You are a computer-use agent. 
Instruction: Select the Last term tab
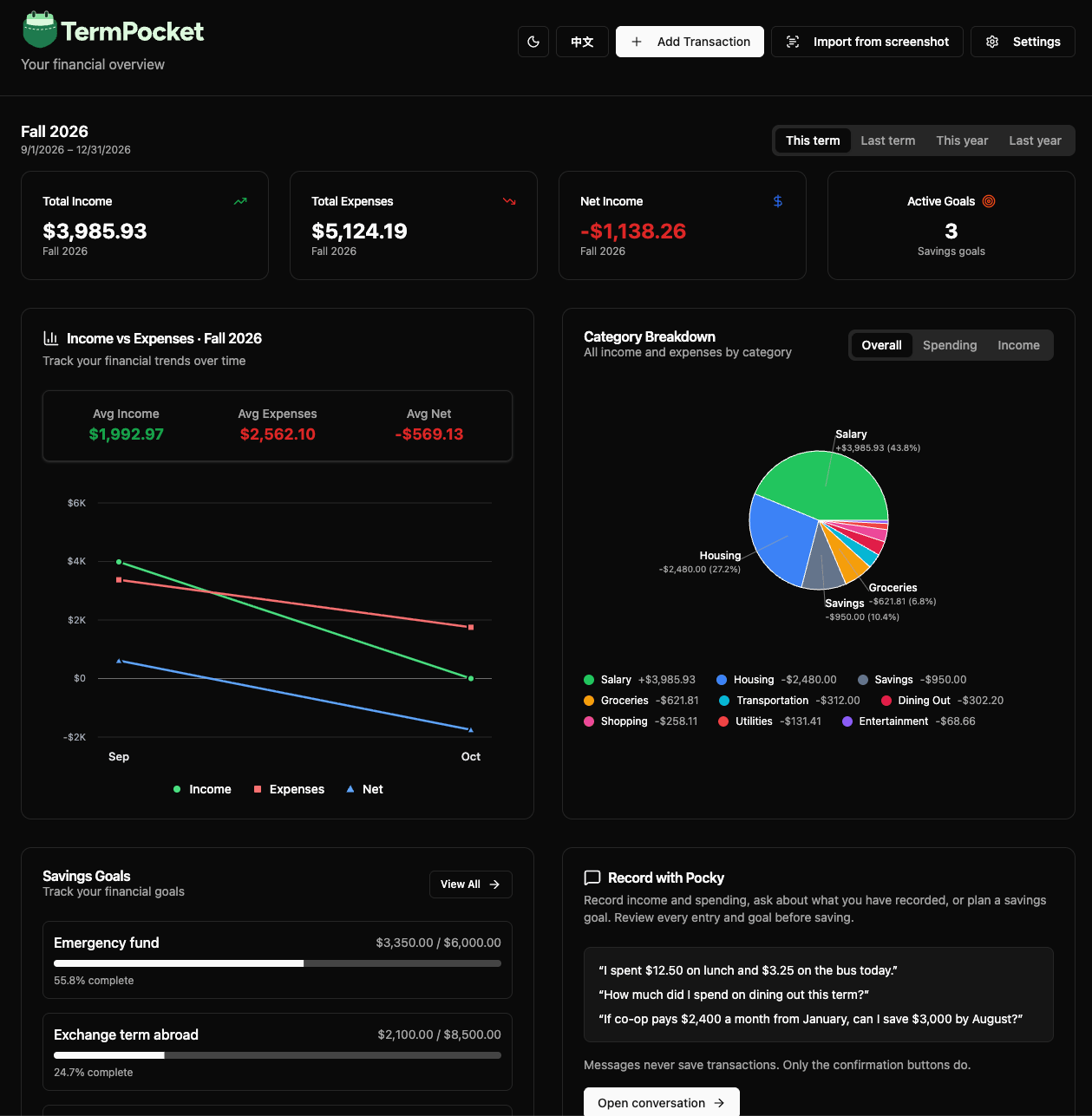[887, 140]
